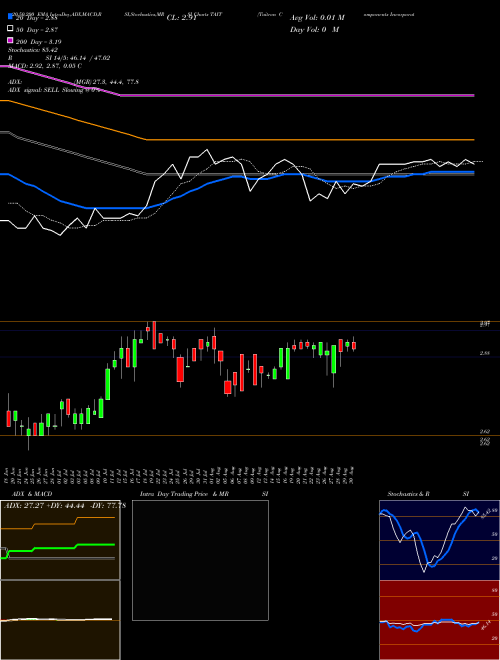Click the '(MGR) 27.3, 44.4, 77.8' ADX values
The height and width of the screenshot is (660, 500).
pyautogui.click(x=106, y=82)
